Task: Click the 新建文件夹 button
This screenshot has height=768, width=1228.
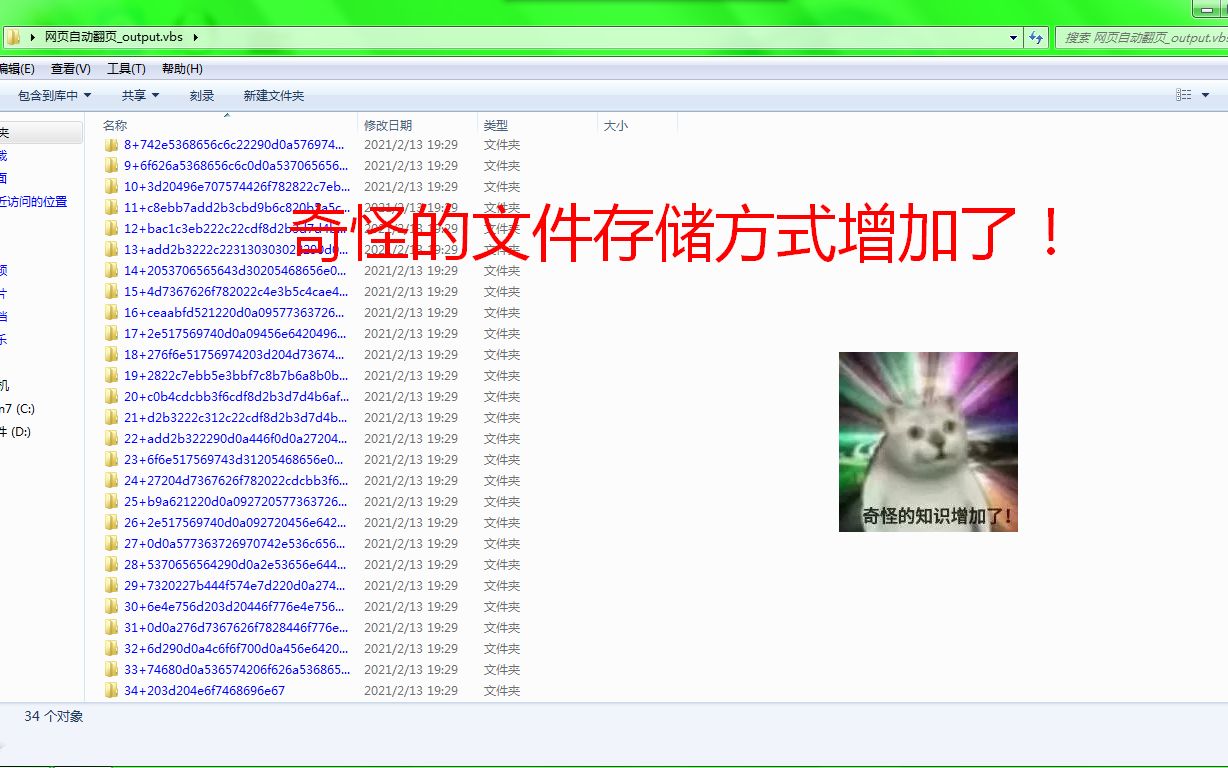Action: tap(270, 95)
